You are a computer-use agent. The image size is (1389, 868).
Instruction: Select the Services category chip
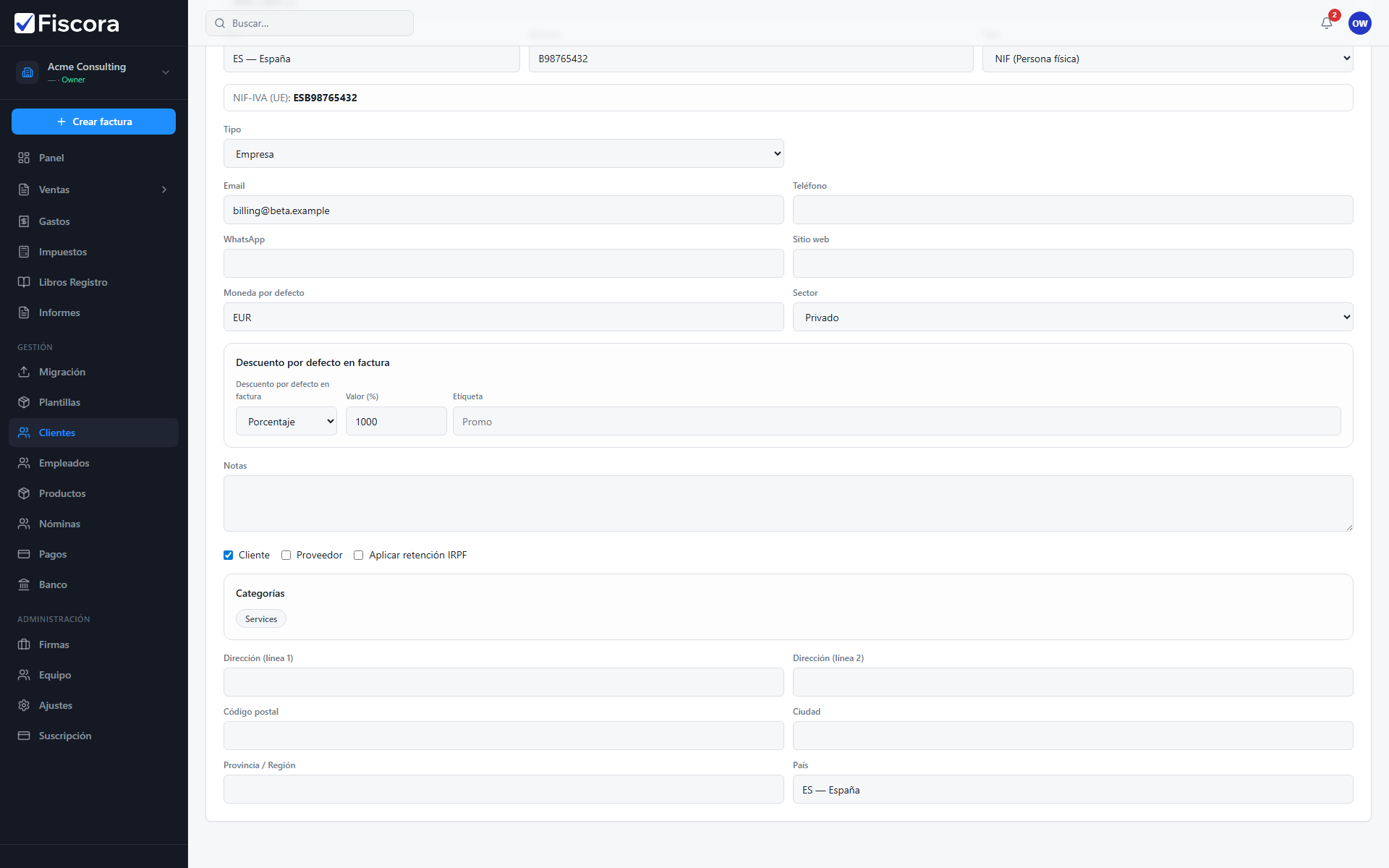[261, 619]
